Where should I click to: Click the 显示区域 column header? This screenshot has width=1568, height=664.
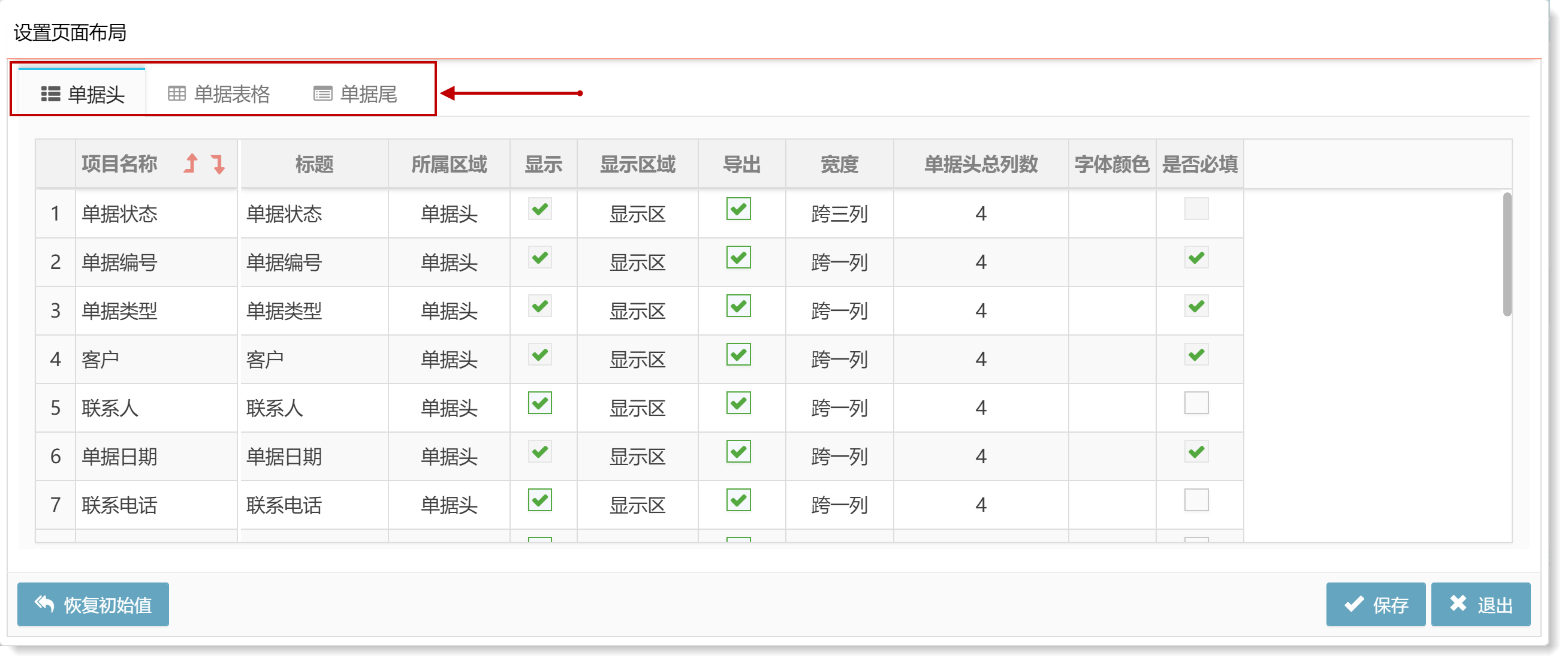pos(637,164)
